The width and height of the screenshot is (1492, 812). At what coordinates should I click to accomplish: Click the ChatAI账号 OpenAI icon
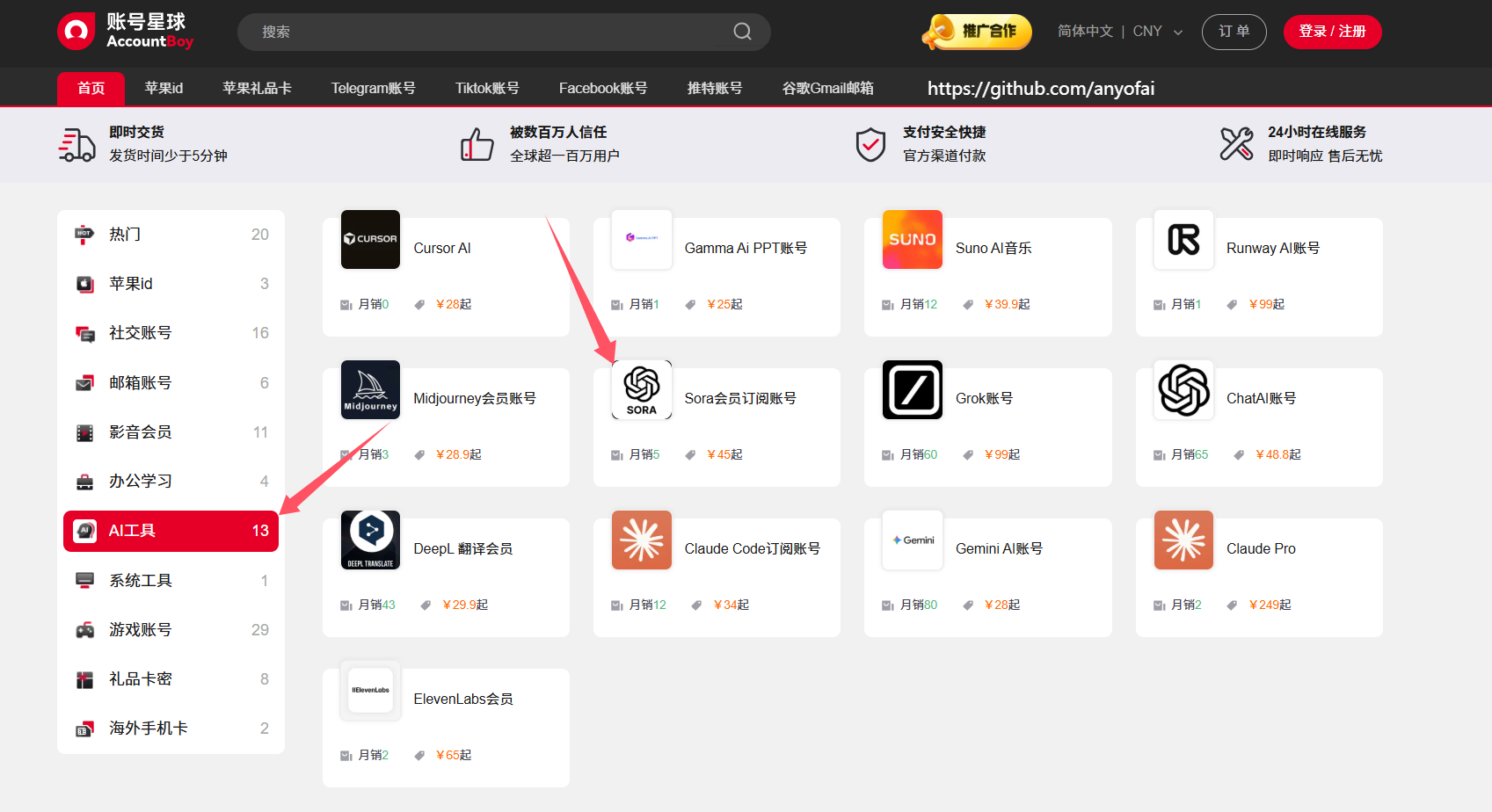click(x=1183, y=389)
